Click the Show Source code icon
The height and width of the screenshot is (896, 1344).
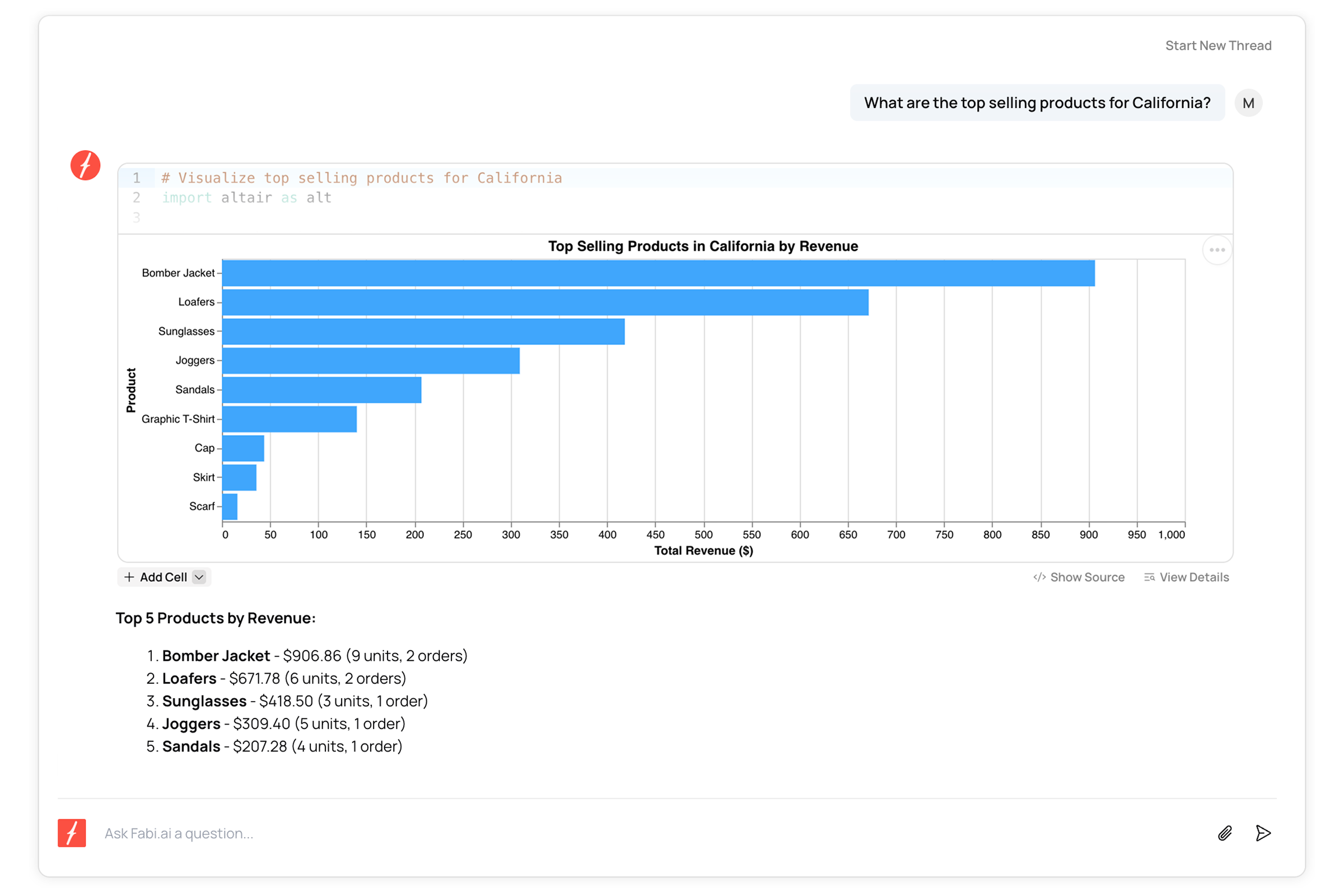point(1039,577)
